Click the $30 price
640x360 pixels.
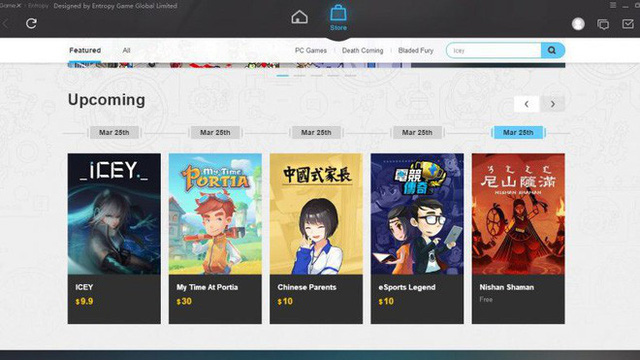coord(184,302)
